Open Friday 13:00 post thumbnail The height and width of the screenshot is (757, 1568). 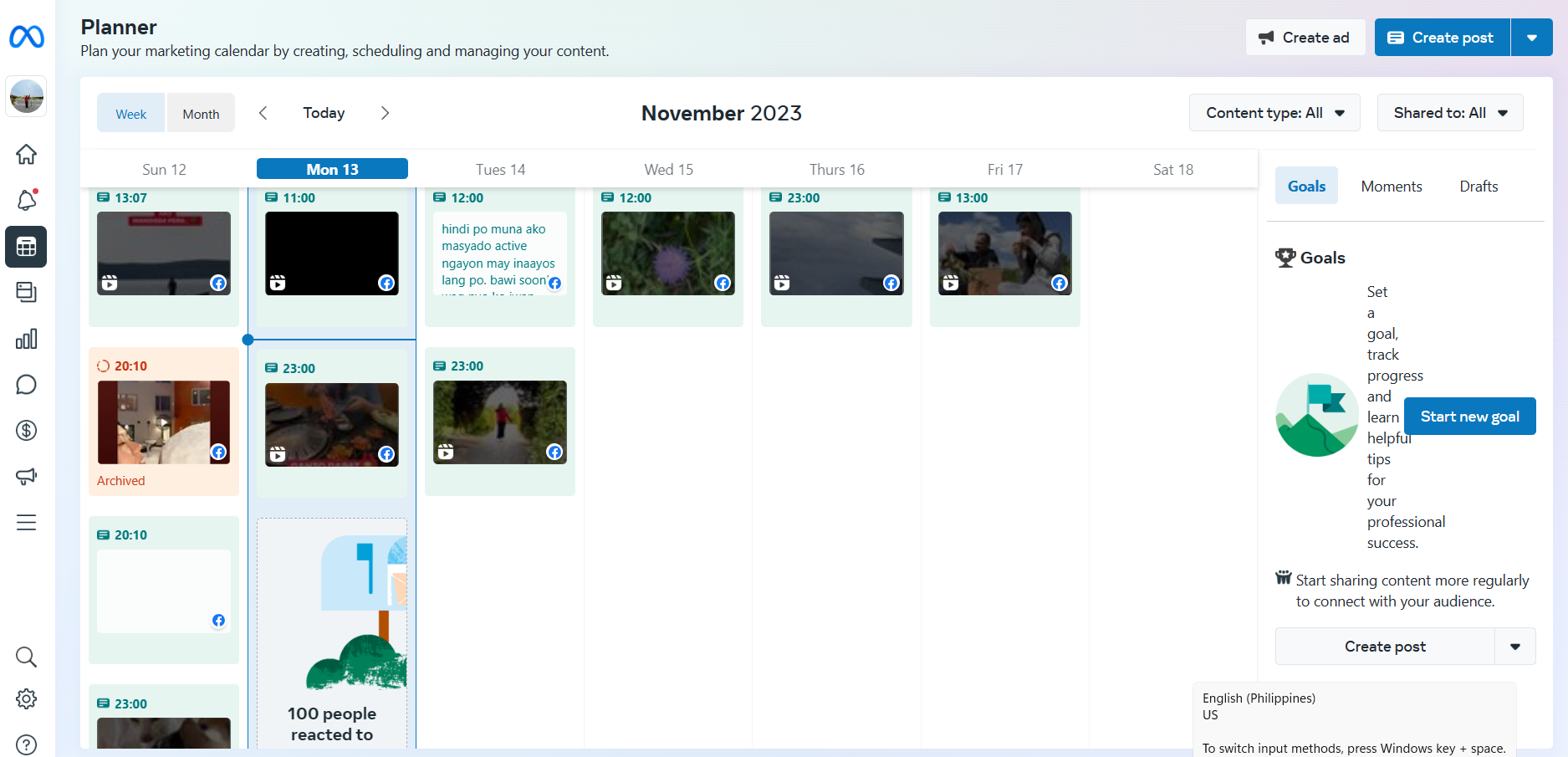(x=1005, y=253)
